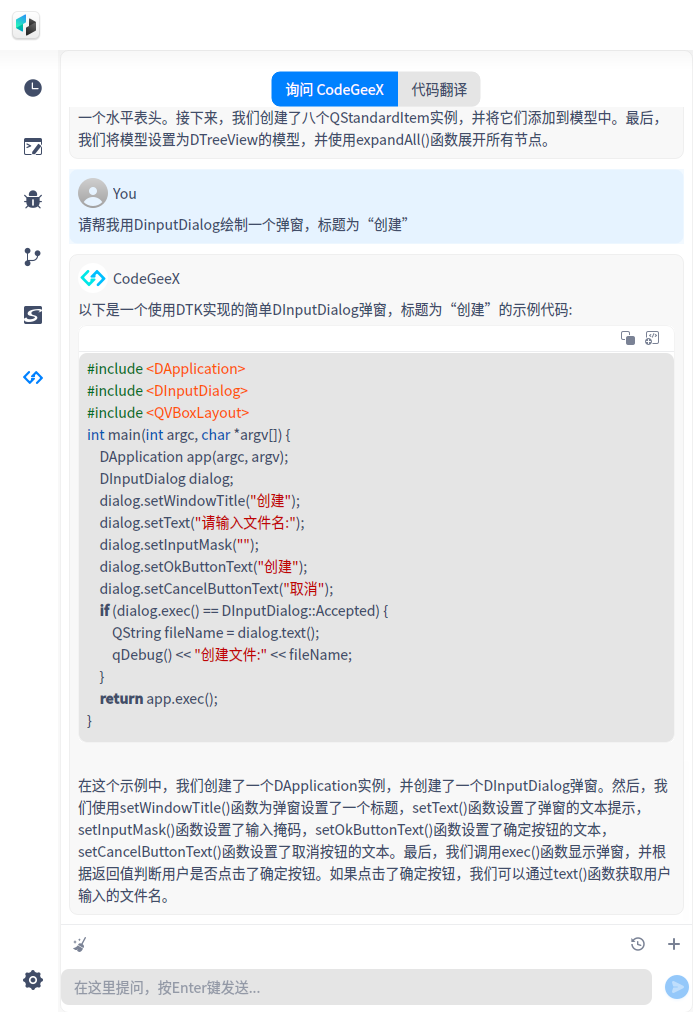Insert generated code into editor icon
The height and width of the screenshot is (1012, 693).
pyautogui.click(x=652, y=338)
